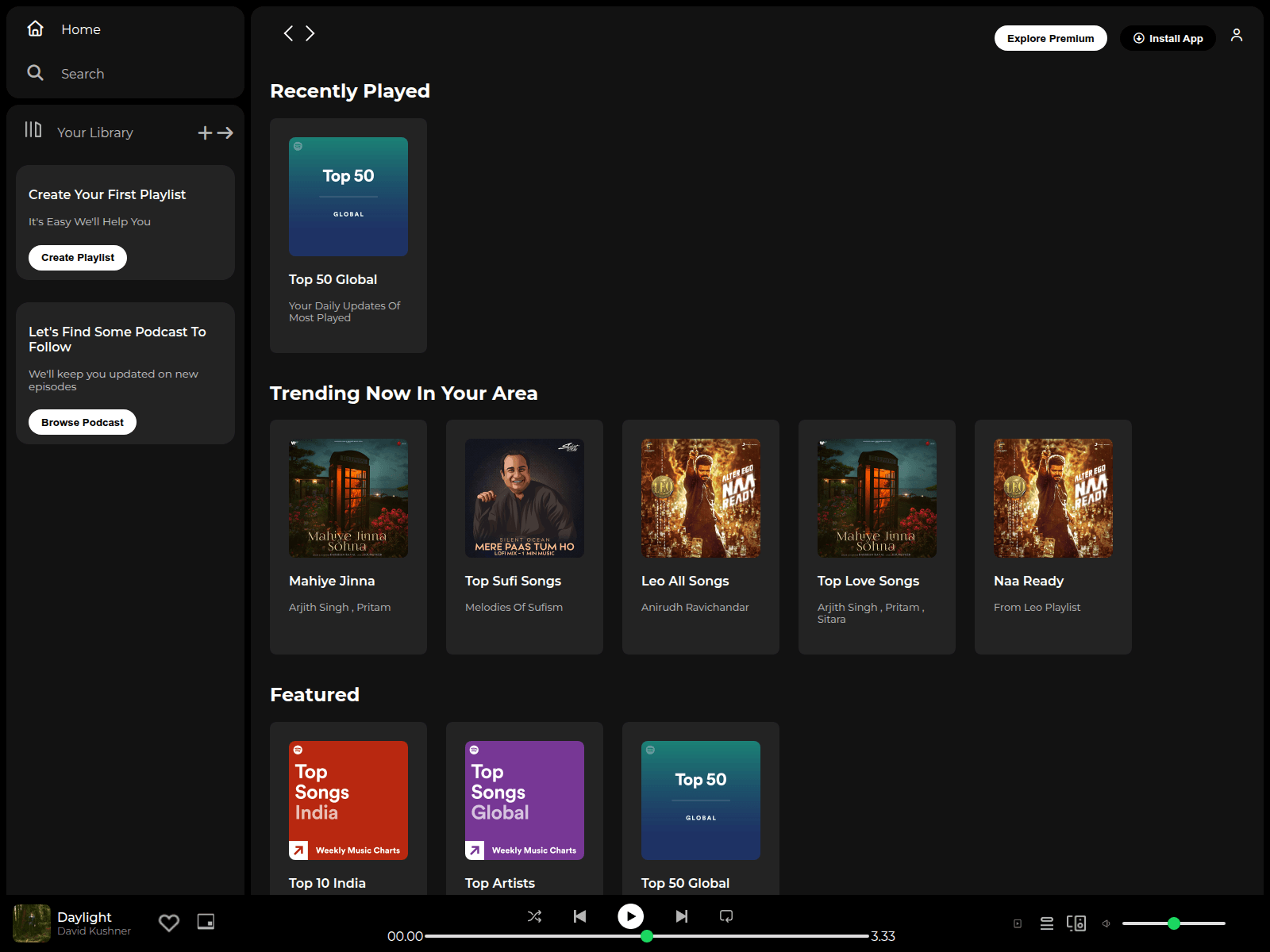Open Search in the sidebar
The height and width of the screenshot is (952, 1270).
[83, 74]
